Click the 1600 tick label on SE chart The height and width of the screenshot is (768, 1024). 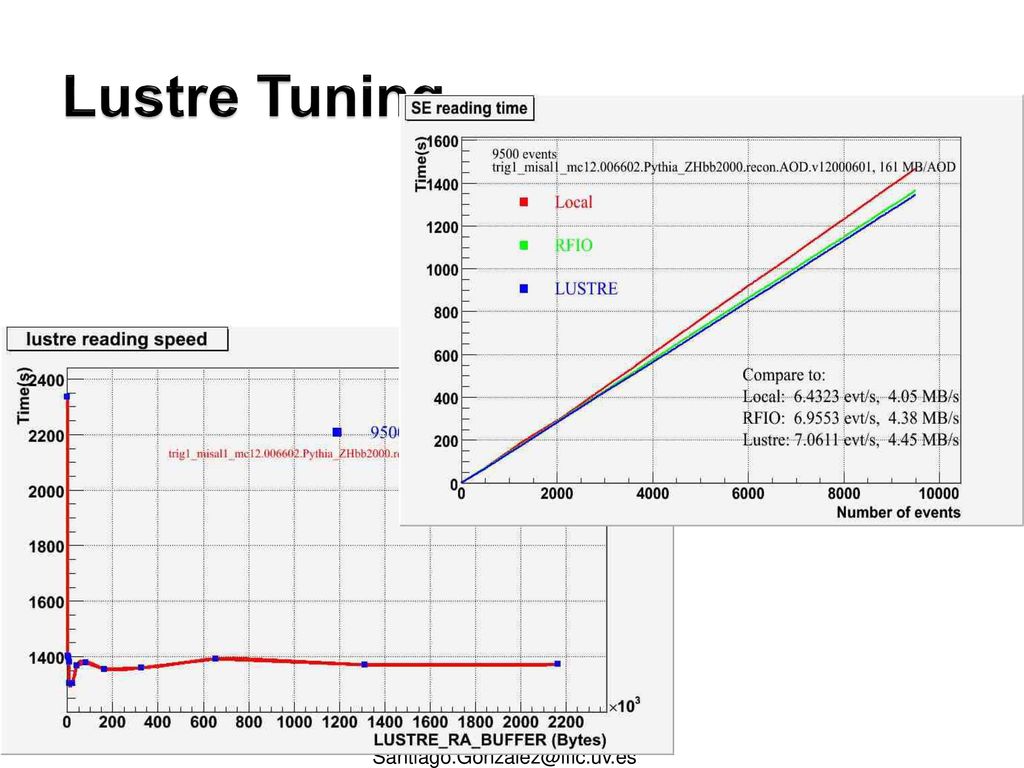(443, 142)
